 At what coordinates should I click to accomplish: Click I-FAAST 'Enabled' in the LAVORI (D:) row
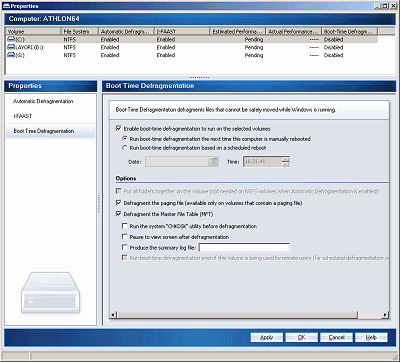tap(166, 47)
